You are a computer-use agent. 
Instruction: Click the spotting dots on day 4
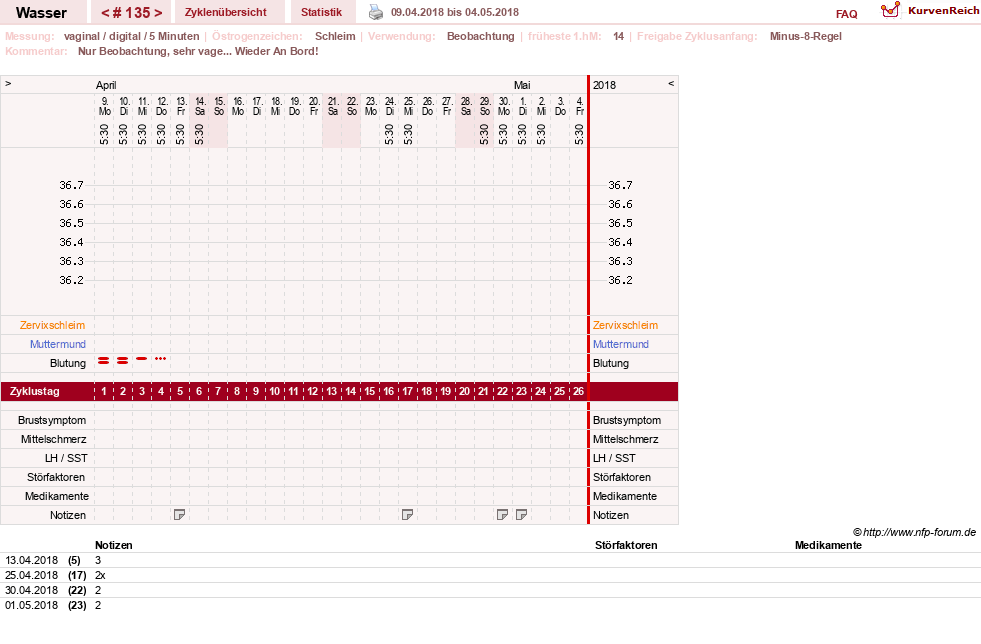coord(161,359)
